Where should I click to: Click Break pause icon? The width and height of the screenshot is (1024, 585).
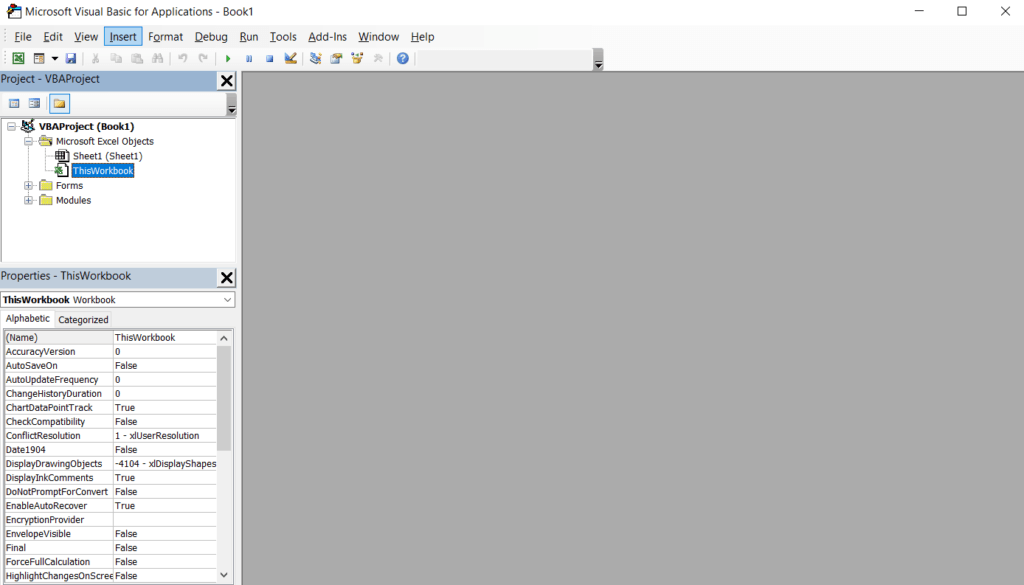pos(249,59)
